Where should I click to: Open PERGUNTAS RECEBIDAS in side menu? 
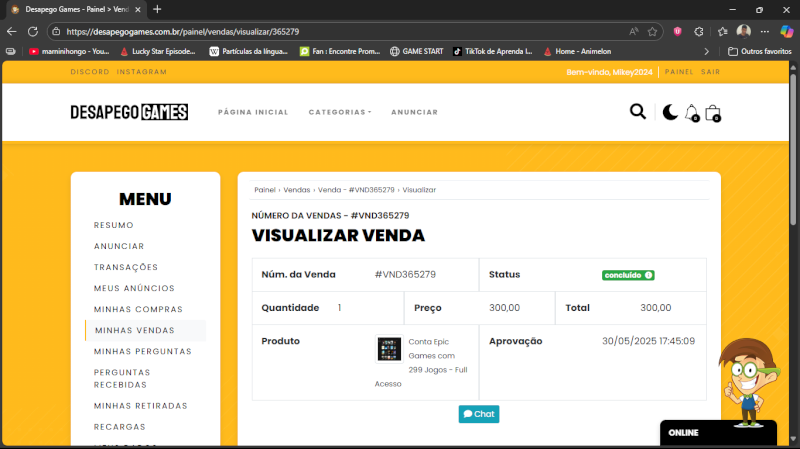point(122,379)
